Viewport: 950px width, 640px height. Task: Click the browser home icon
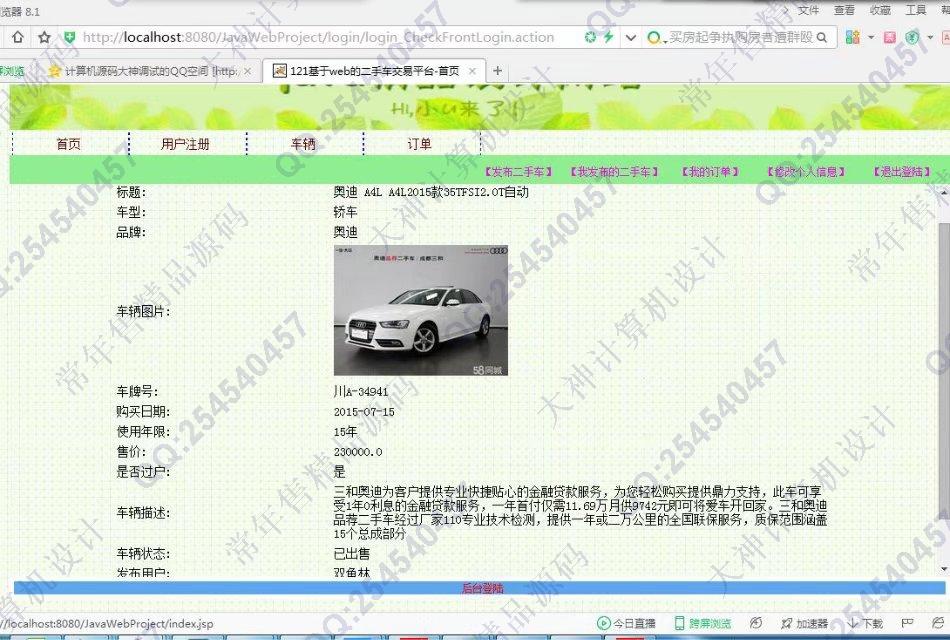coord(18,38)
